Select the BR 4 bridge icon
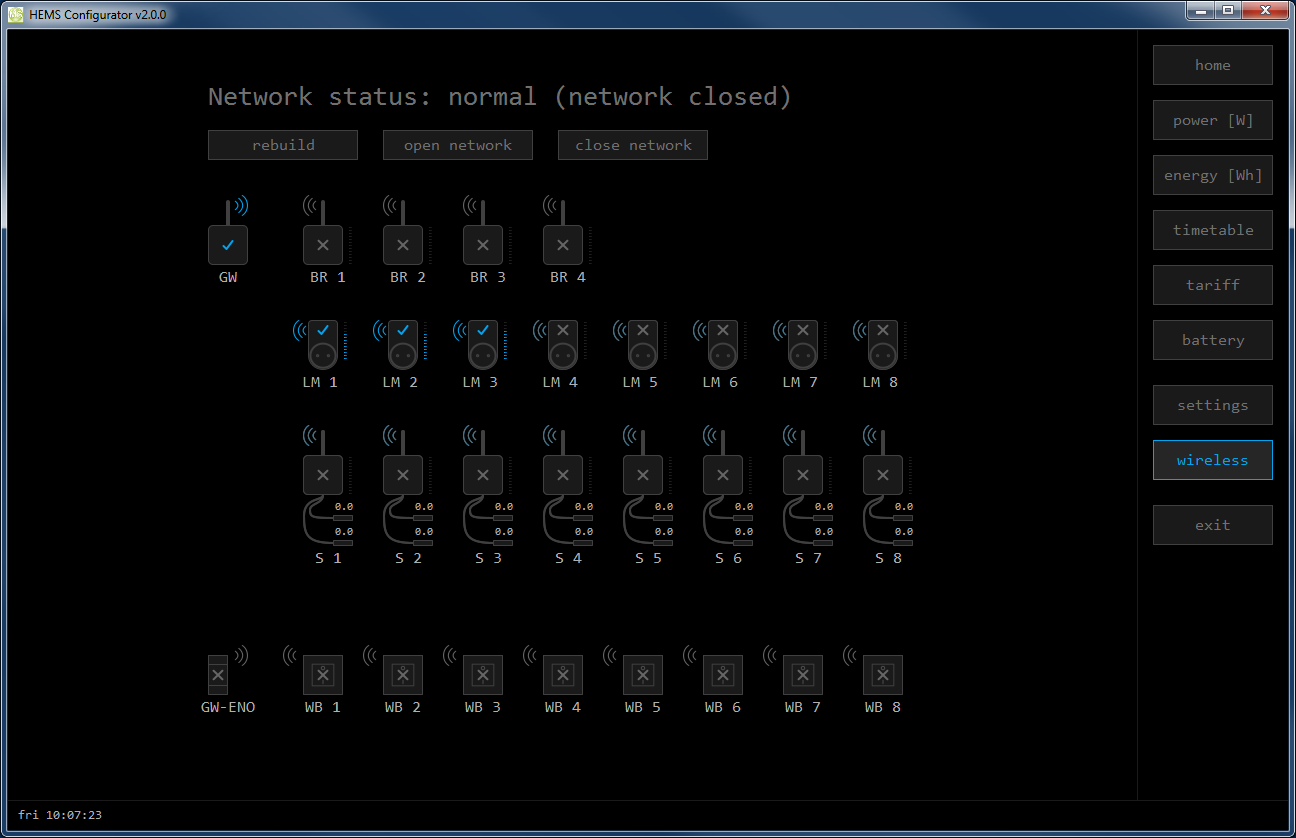Image resolution: width=1296 pixels, height=838 pixels. click(x=563, y=245)
